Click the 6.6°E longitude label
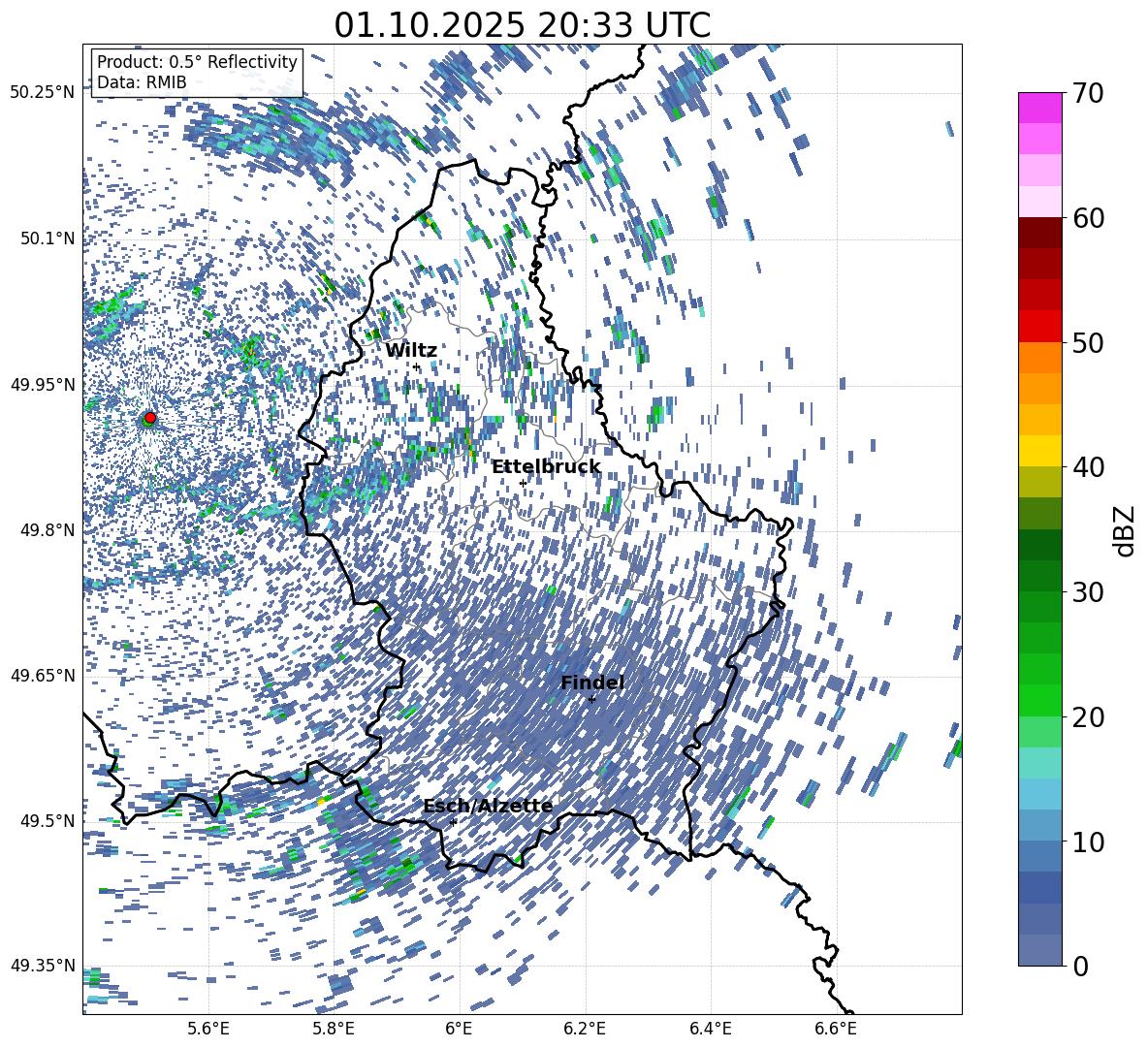This screenshot has width=1148, height=1048. (x=836, y=1029)
